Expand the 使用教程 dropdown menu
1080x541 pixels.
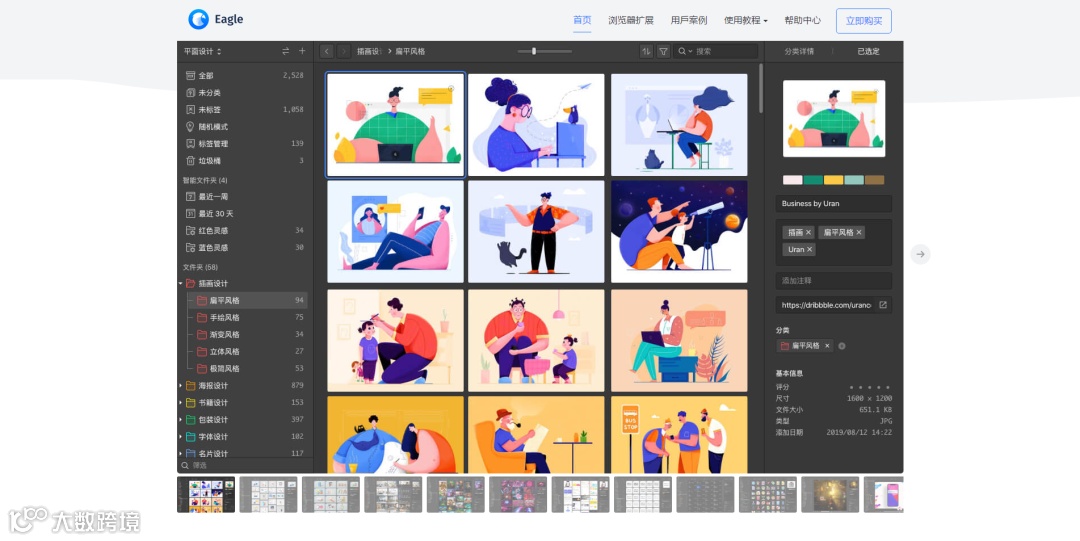click(745, 20)
